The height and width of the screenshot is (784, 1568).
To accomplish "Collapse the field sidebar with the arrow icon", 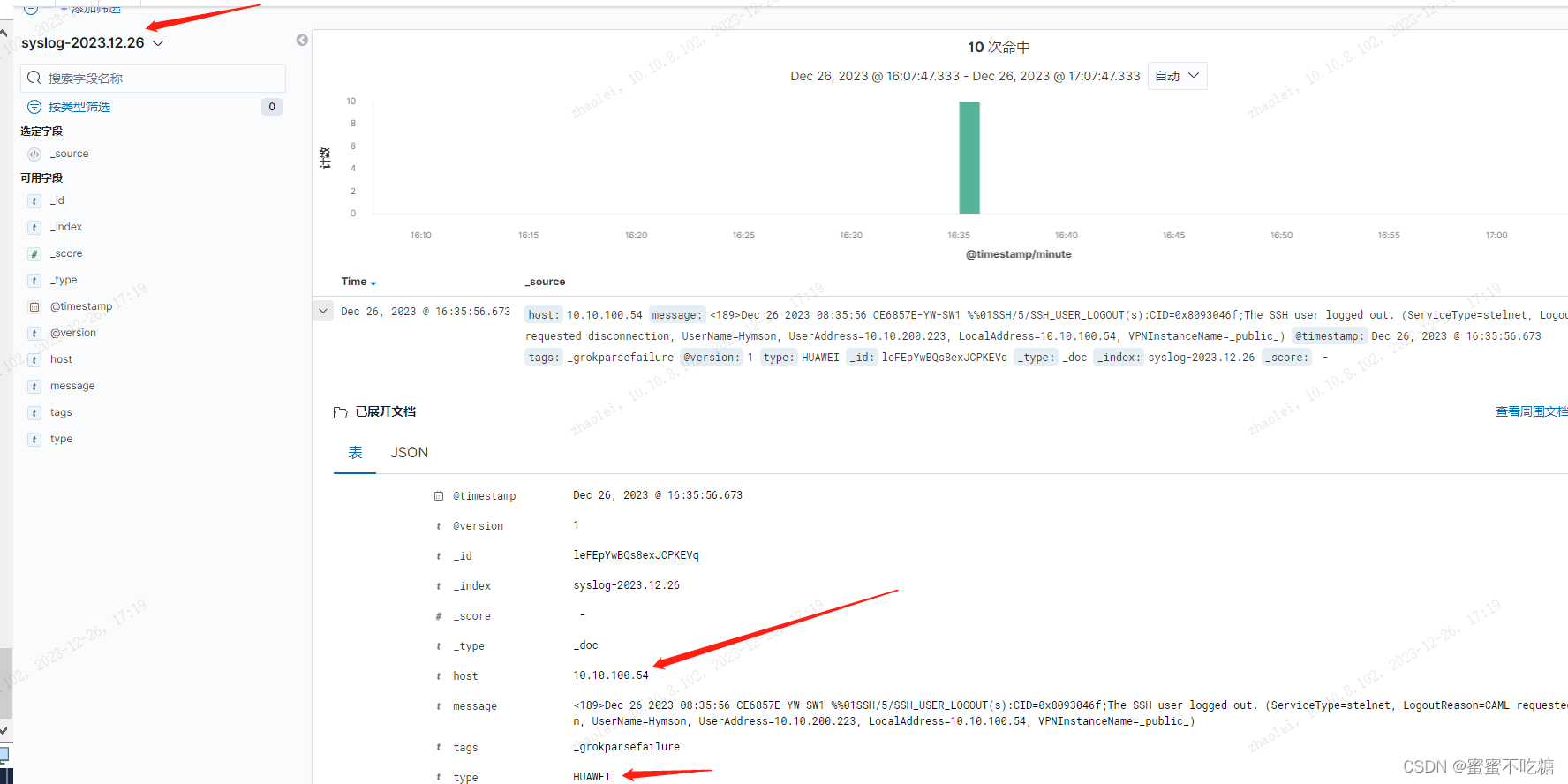I will (302, 41).
